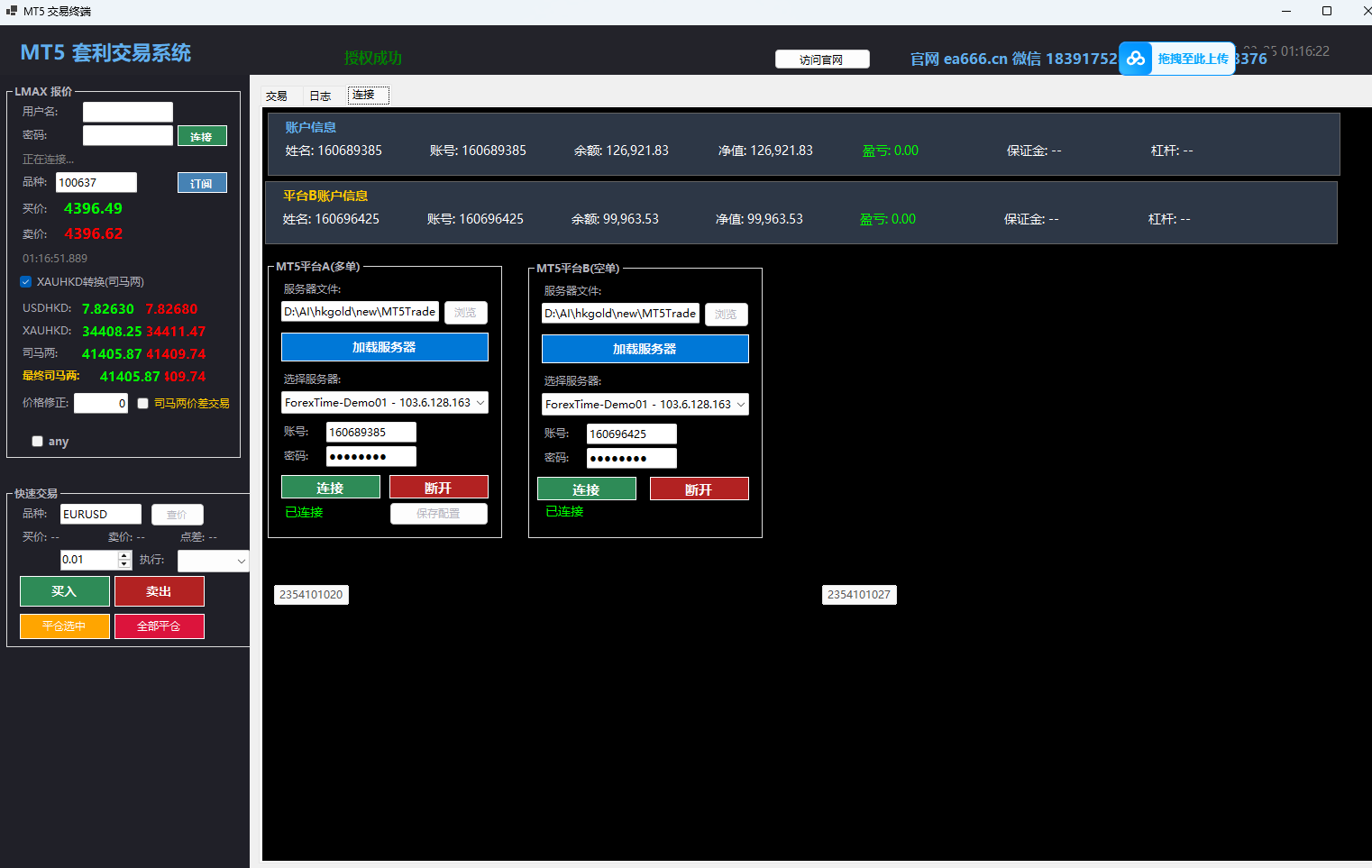Click the MT5平台A 服务器文件 path field
Screen dimensions: 1372x868
pos(361,312)
